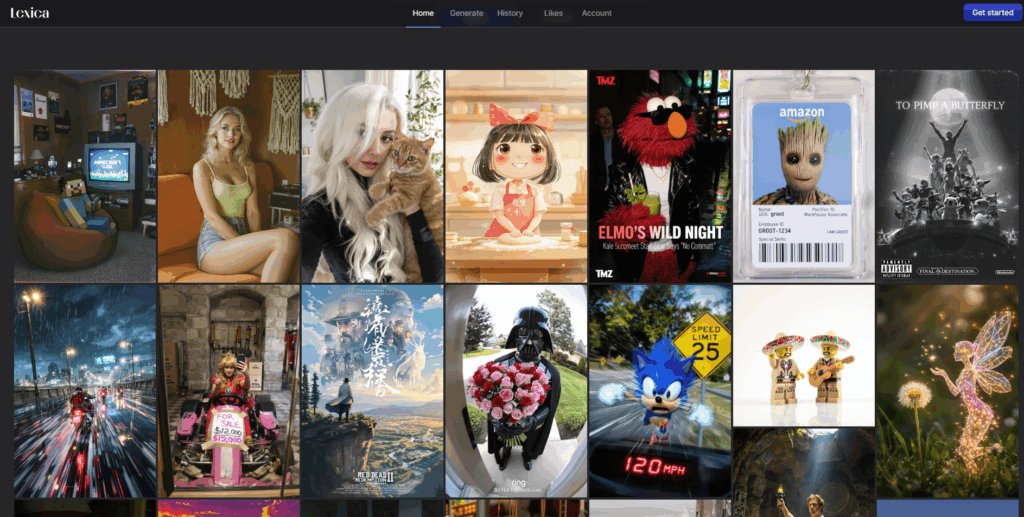Open the glowing fairy with dandelion image
Viewport: 1024px width, 517px height.
pos(947,391)
